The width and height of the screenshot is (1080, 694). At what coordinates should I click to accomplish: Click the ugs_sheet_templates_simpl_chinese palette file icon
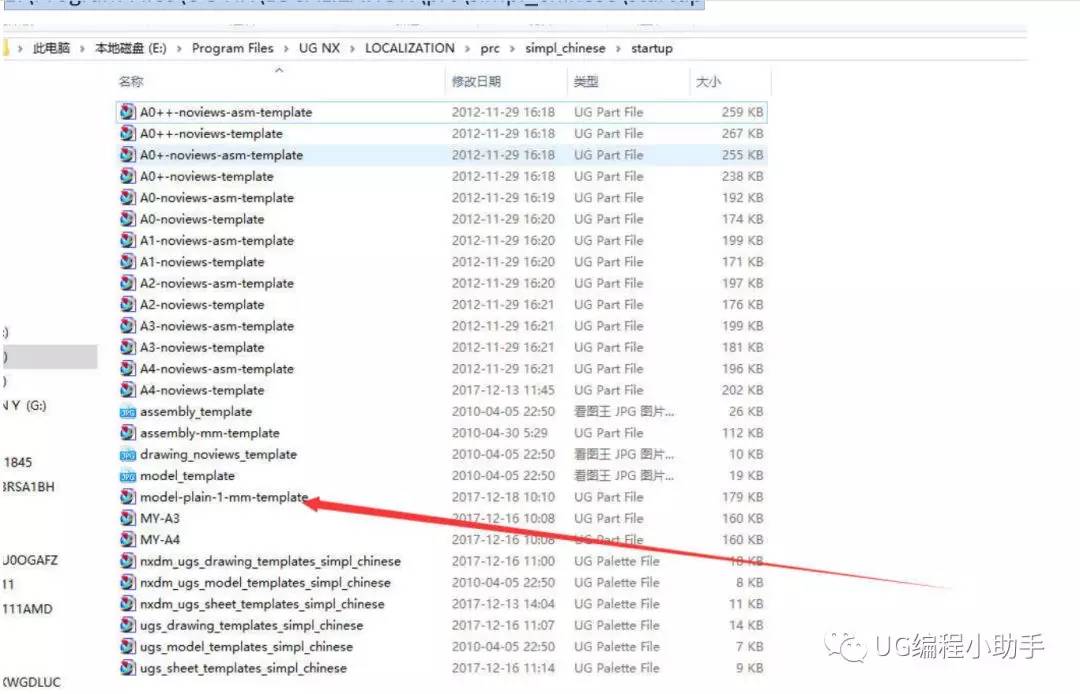127,667
